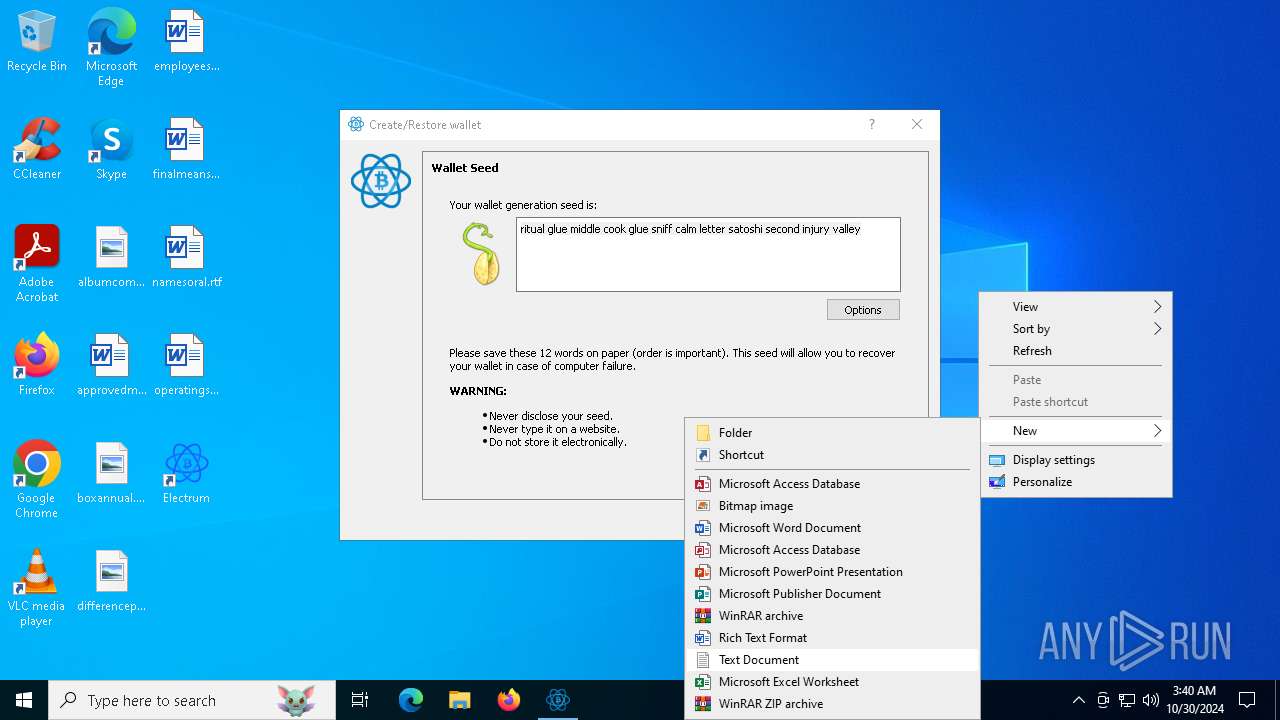Open Display settings from context menu

(1075, 460)
